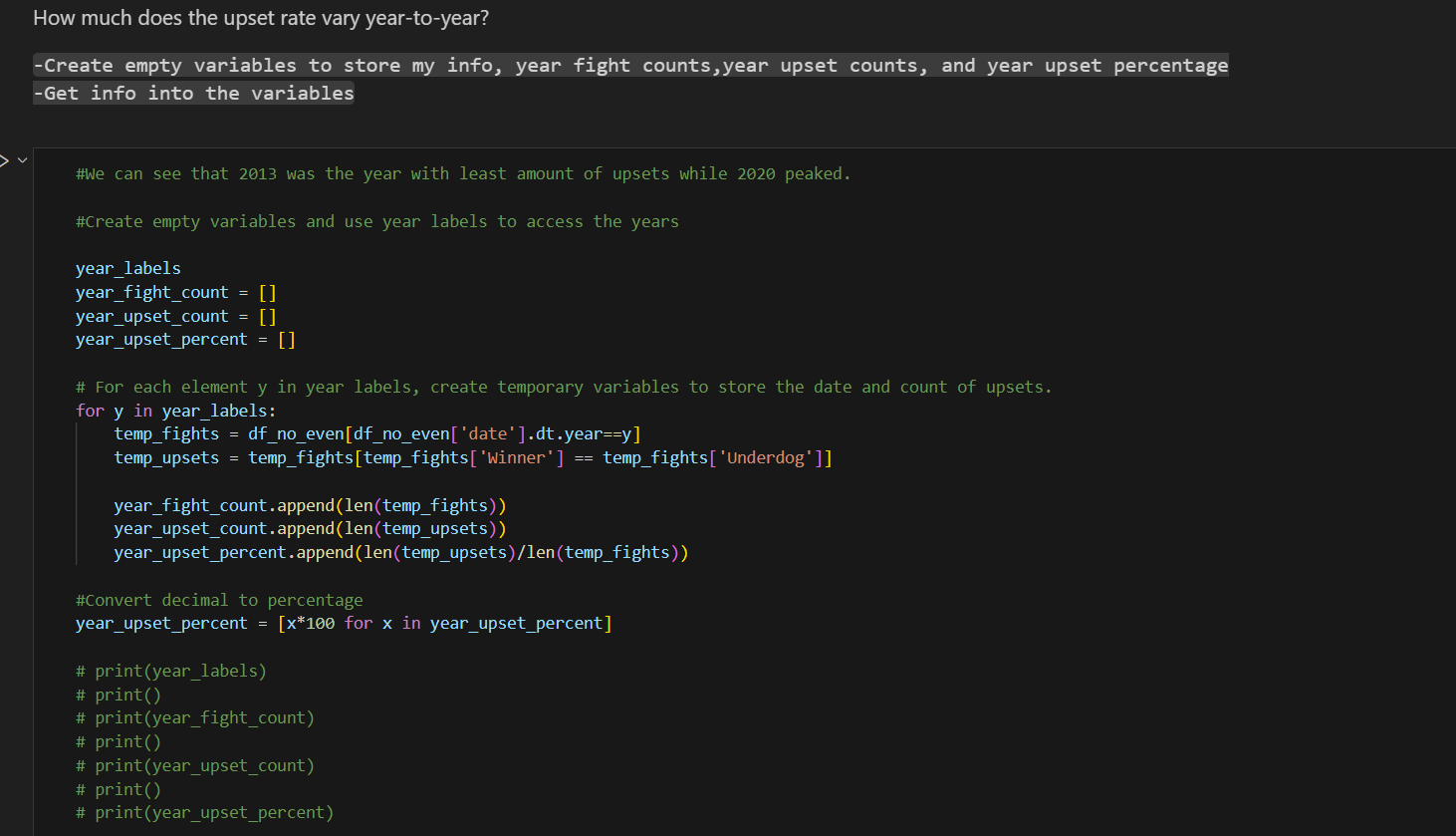The image size is (1456, 836).
Task: Click commented line '# print(year_upset_percent)'
Action: pyautogui.click(x=205, y=813)
